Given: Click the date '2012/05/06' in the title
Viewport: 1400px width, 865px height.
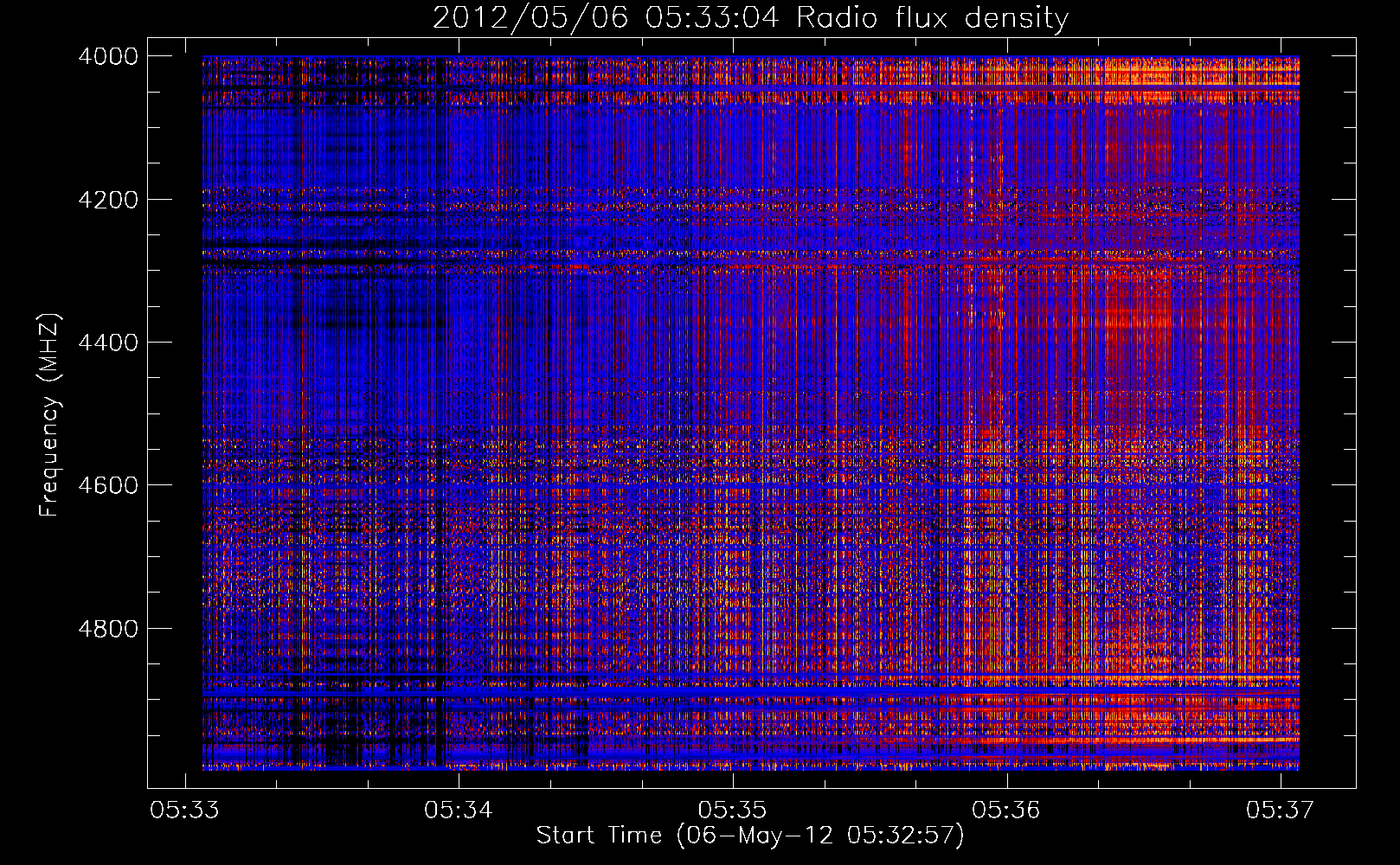Looking at the screenshot, I should 530,18.
